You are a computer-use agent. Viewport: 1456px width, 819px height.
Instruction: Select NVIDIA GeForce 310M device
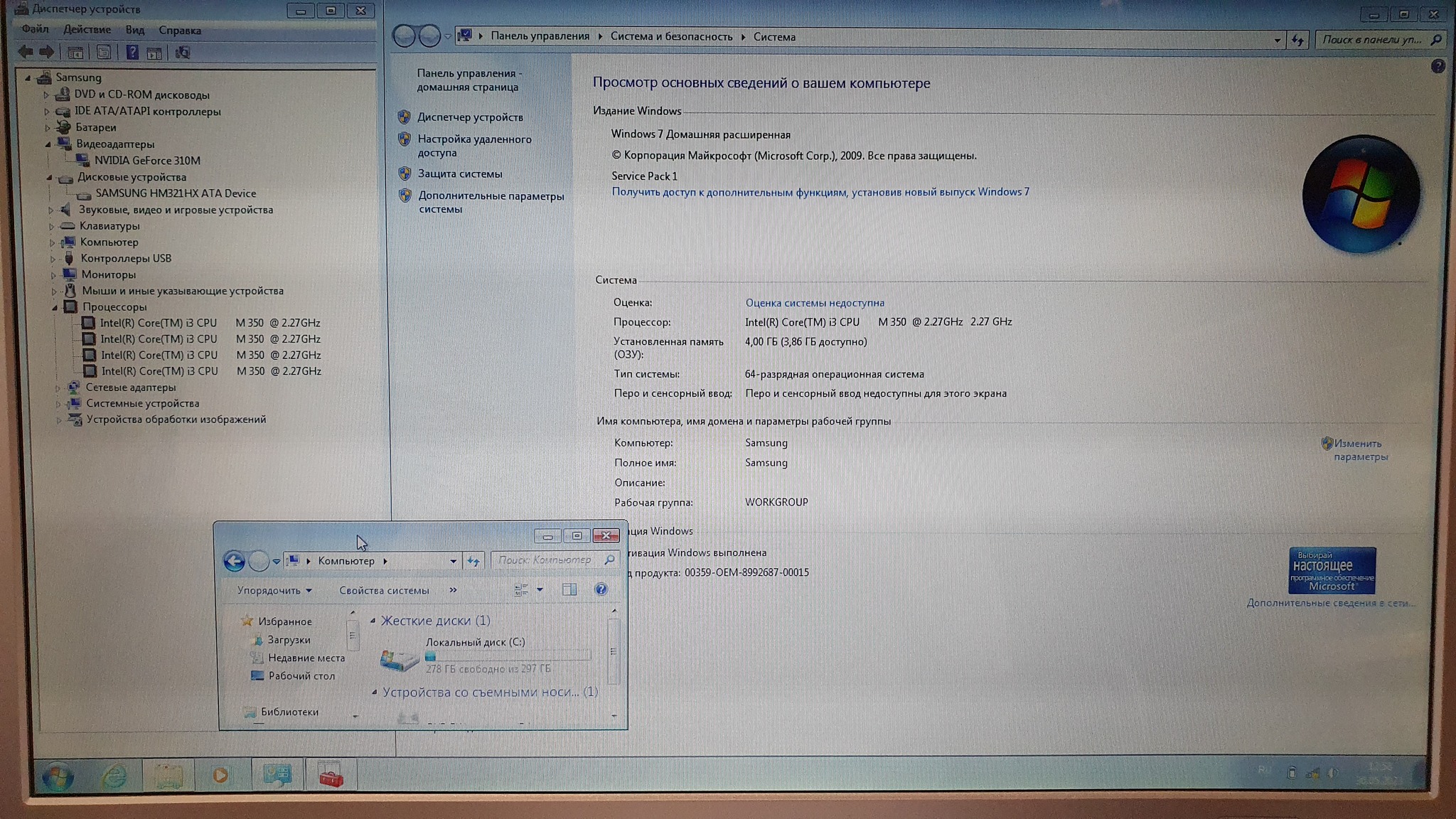point(147,161)
